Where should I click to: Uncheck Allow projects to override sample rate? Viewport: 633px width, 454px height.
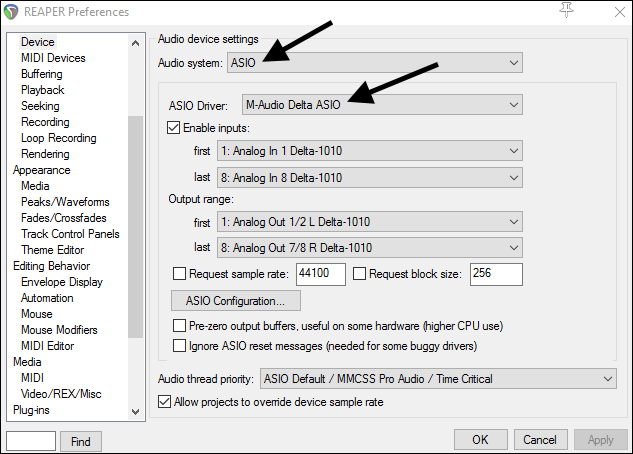164,402
